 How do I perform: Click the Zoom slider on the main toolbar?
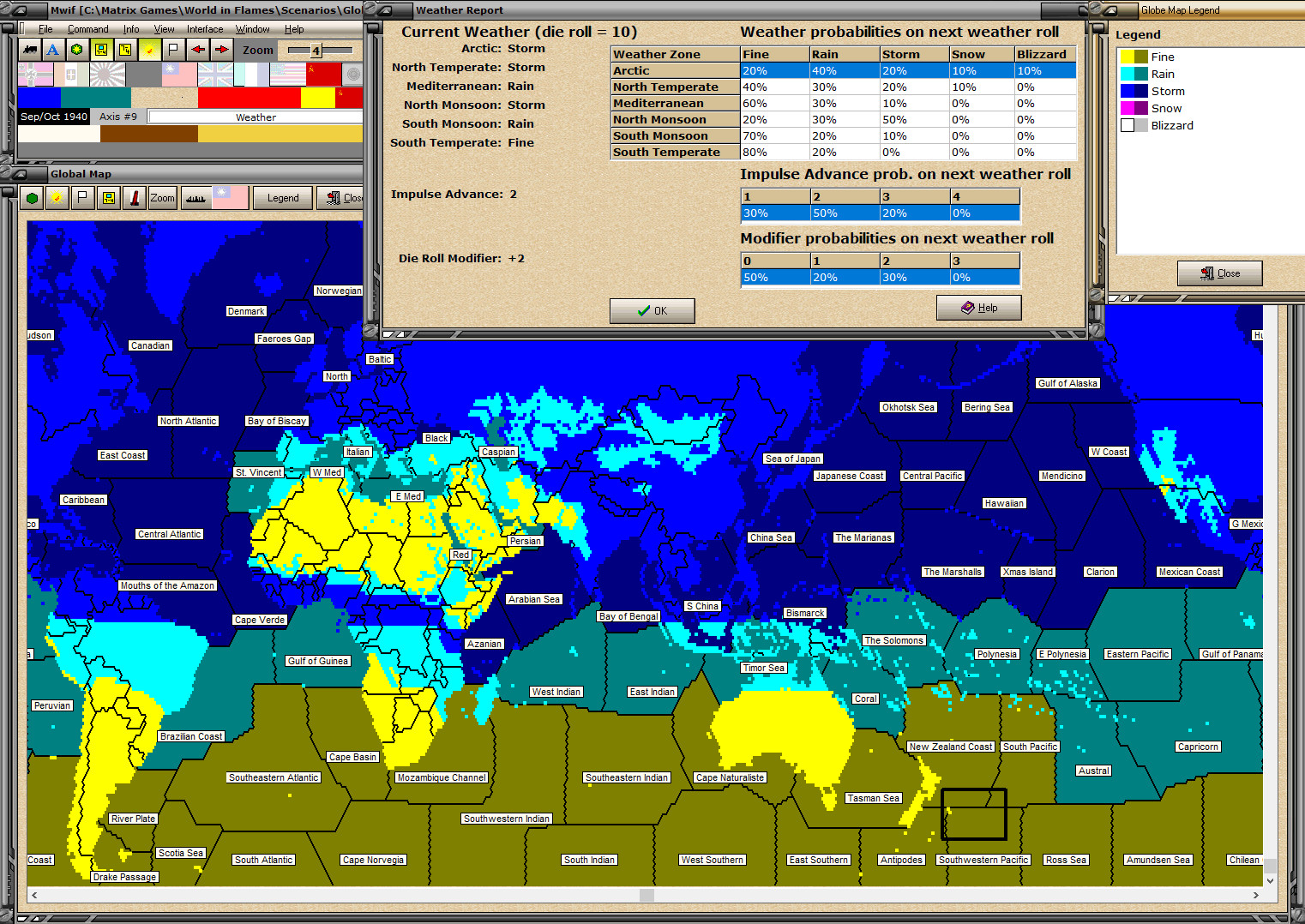316,50
